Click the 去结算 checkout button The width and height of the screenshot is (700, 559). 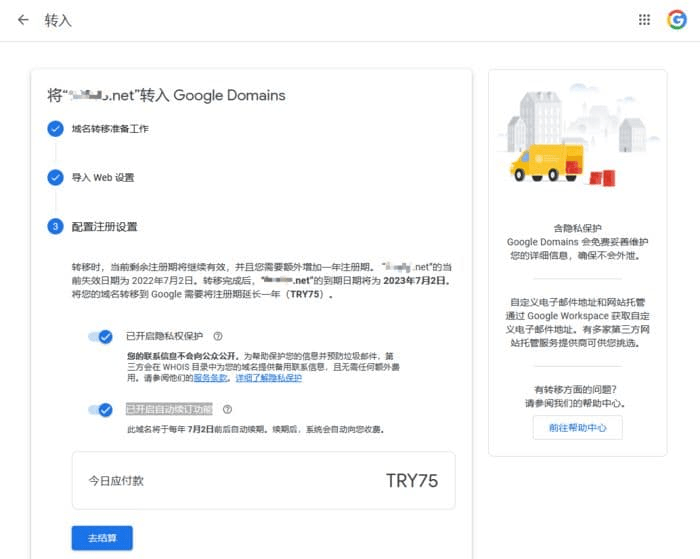[102, 538]
